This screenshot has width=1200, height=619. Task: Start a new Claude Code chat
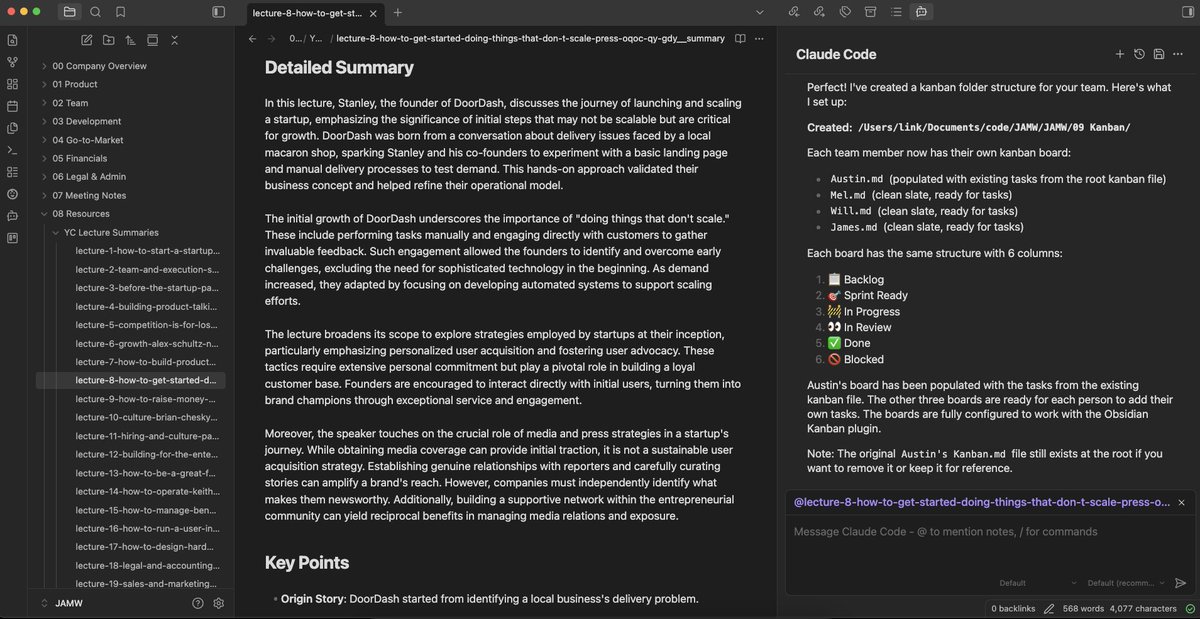click(1120, 54)
